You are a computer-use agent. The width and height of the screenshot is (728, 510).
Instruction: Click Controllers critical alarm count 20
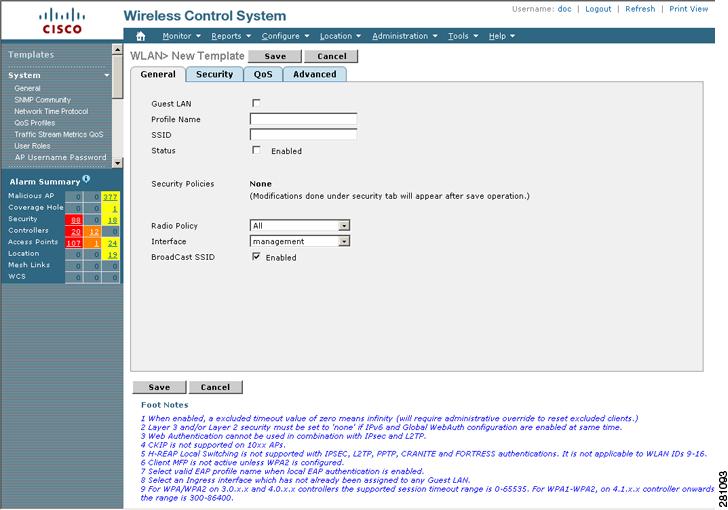click(75, 232)
